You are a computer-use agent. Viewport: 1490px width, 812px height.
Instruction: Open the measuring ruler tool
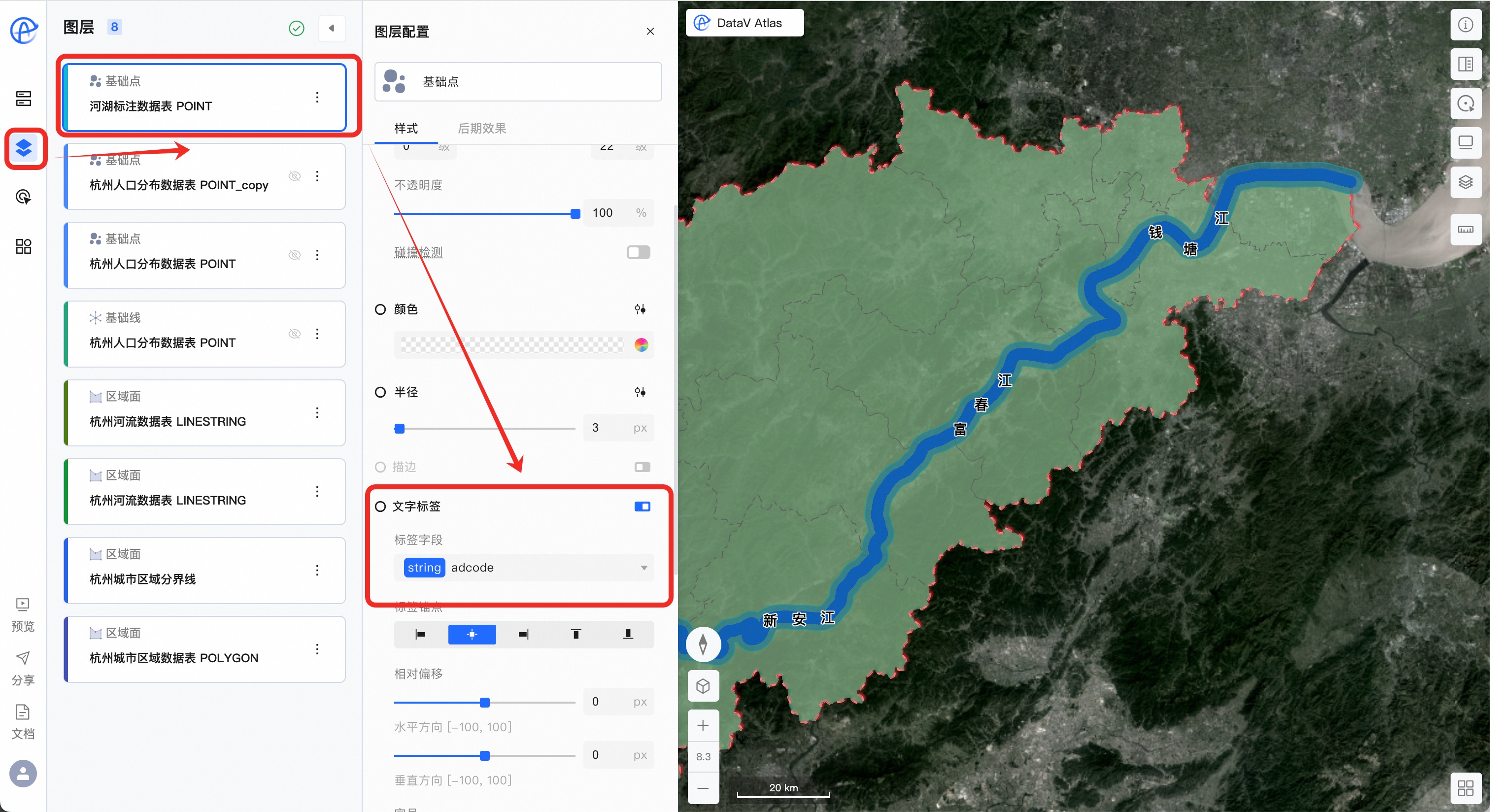coord(1465,230)
